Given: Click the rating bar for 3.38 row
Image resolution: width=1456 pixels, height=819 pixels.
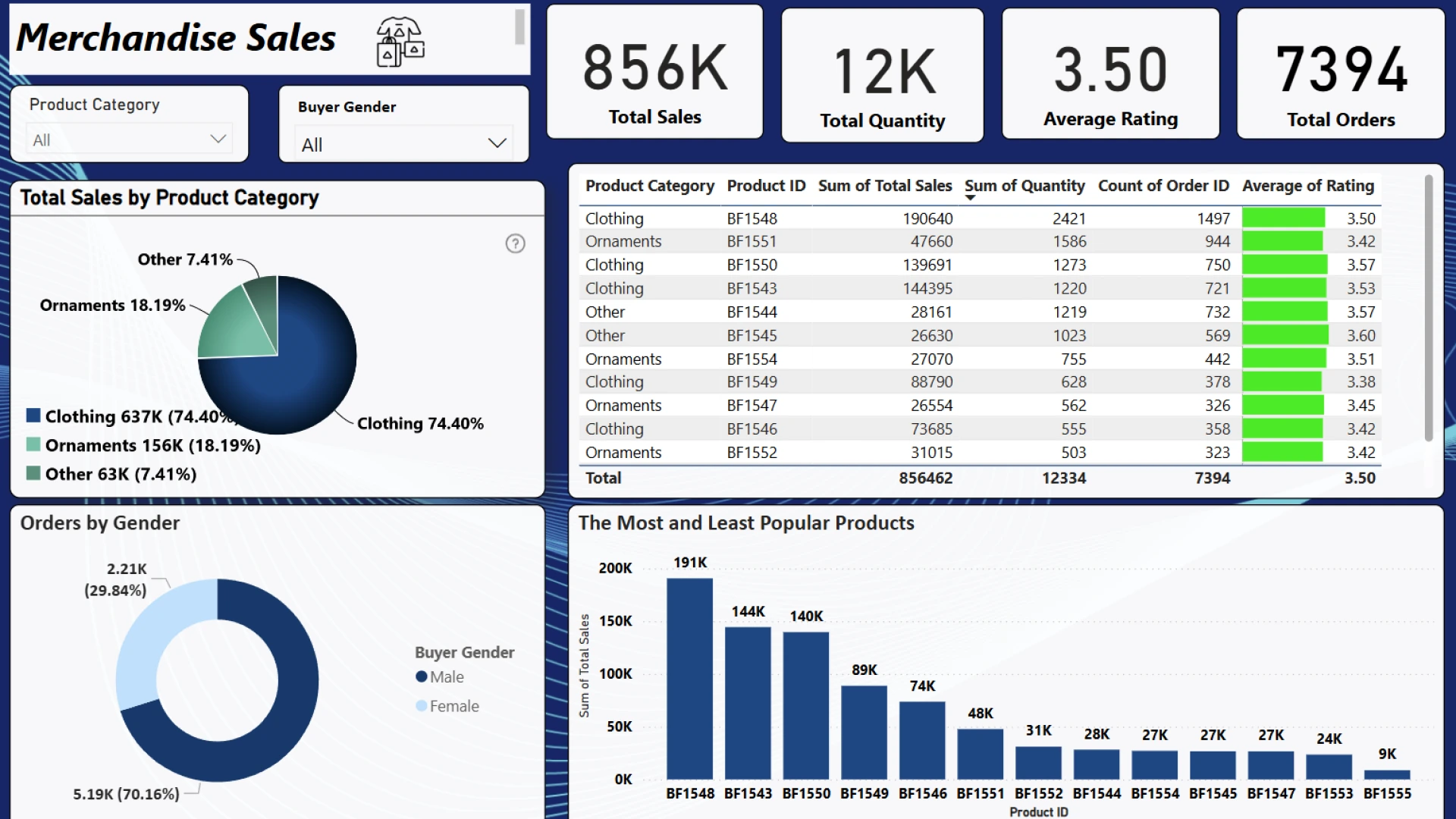Looking at the screenshot, I should 1282,381.
